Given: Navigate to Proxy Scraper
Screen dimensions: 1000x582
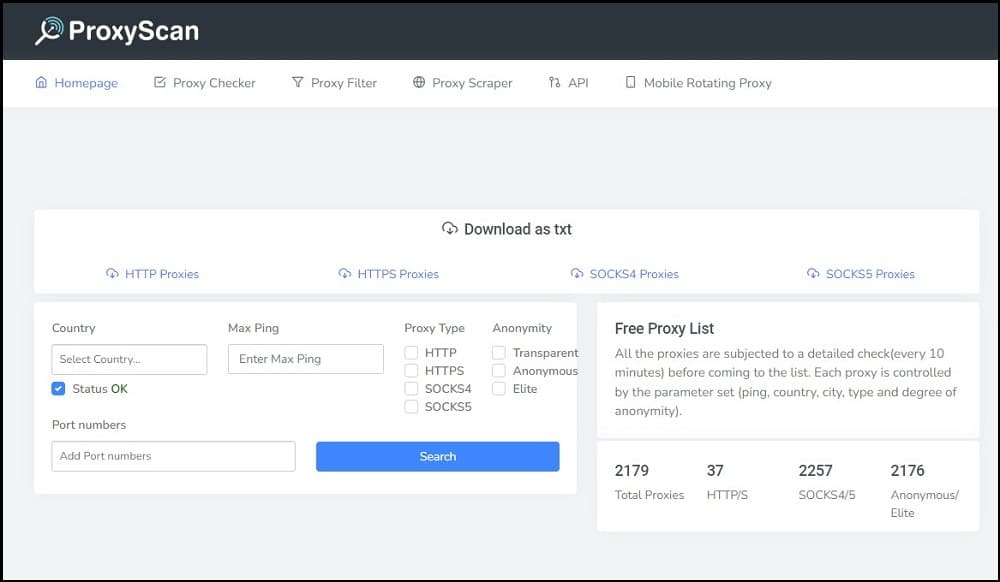Looking at the screenshot, I should click(x=462, y=82).
